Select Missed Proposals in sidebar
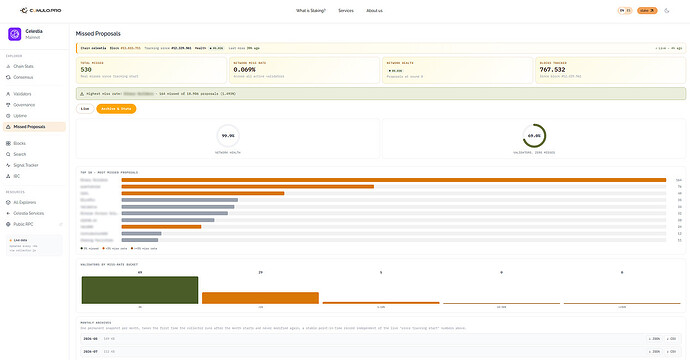The height and width of the screenshot is (360, 690). (34, 127)
